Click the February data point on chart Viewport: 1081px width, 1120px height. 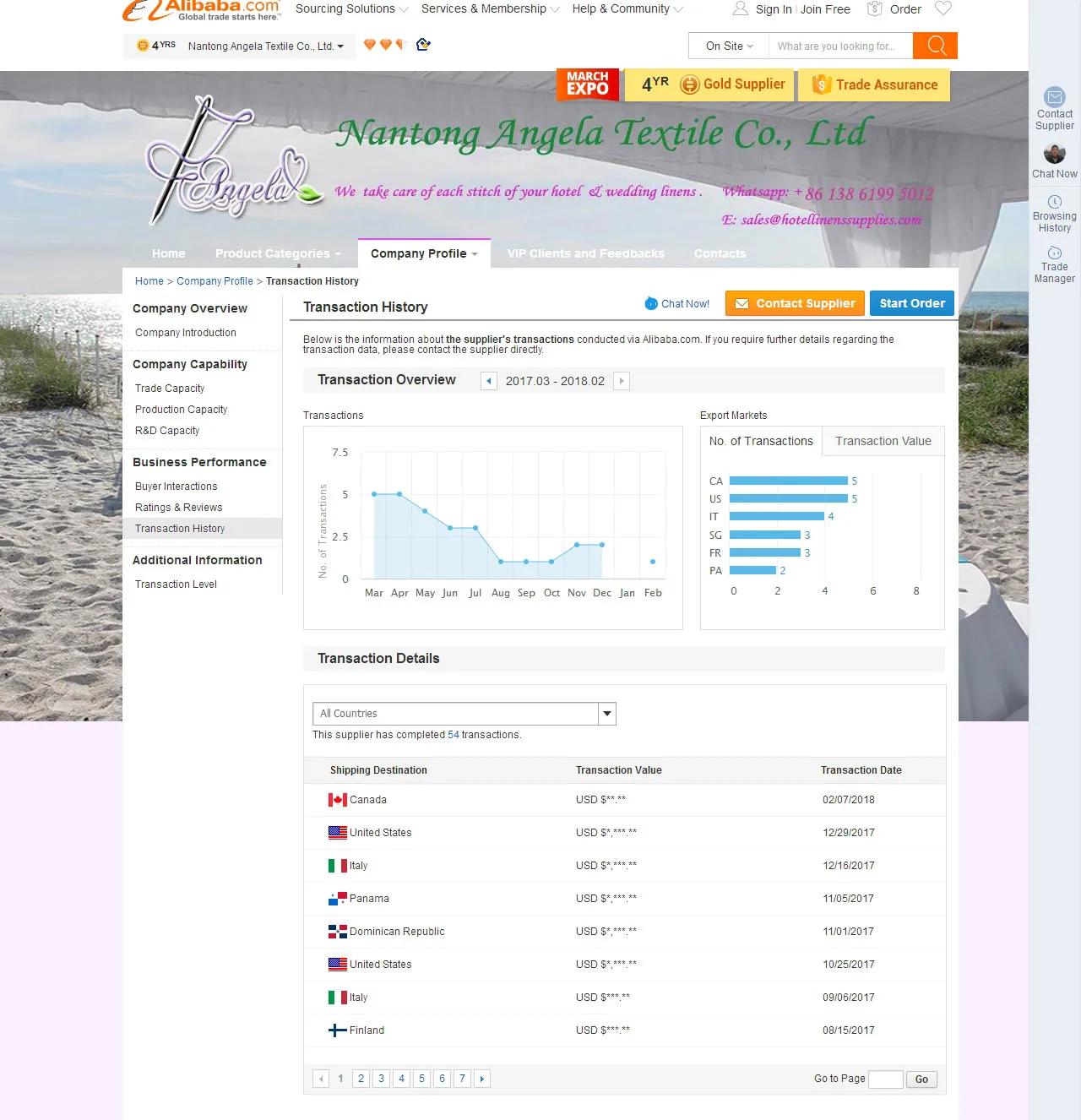653,562
